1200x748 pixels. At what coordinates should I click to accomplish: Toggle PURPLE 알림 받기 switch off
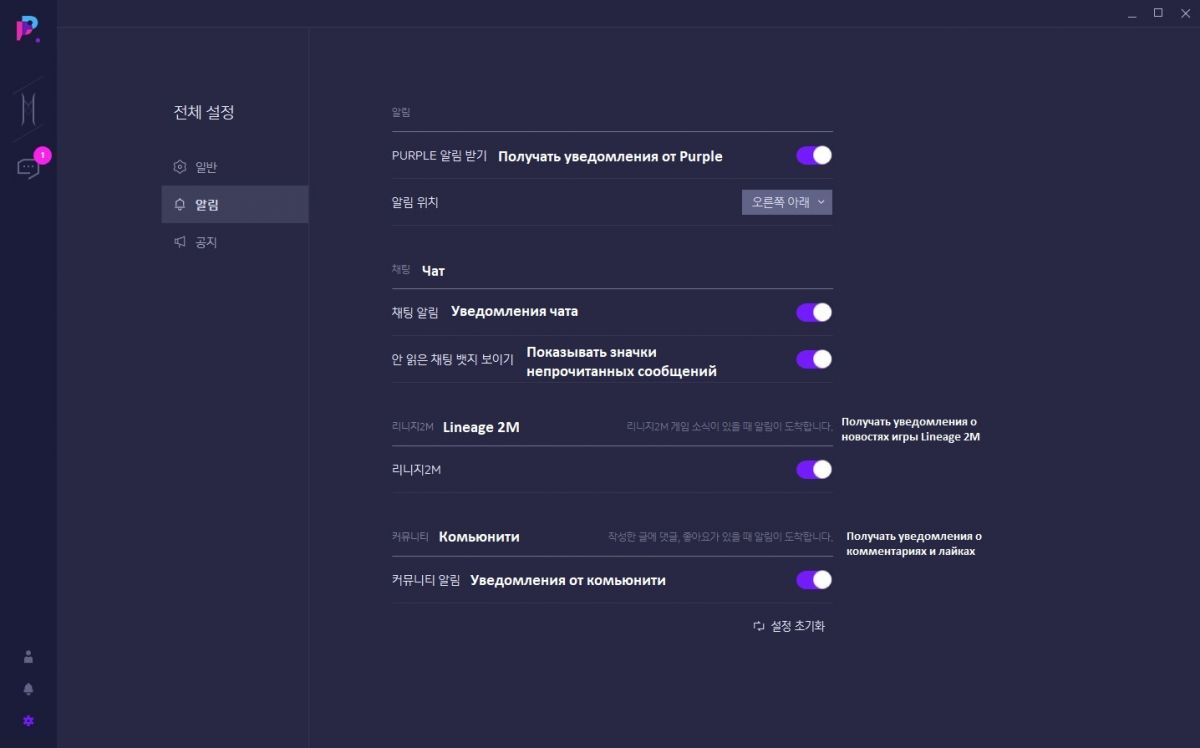tap(814, 155)
